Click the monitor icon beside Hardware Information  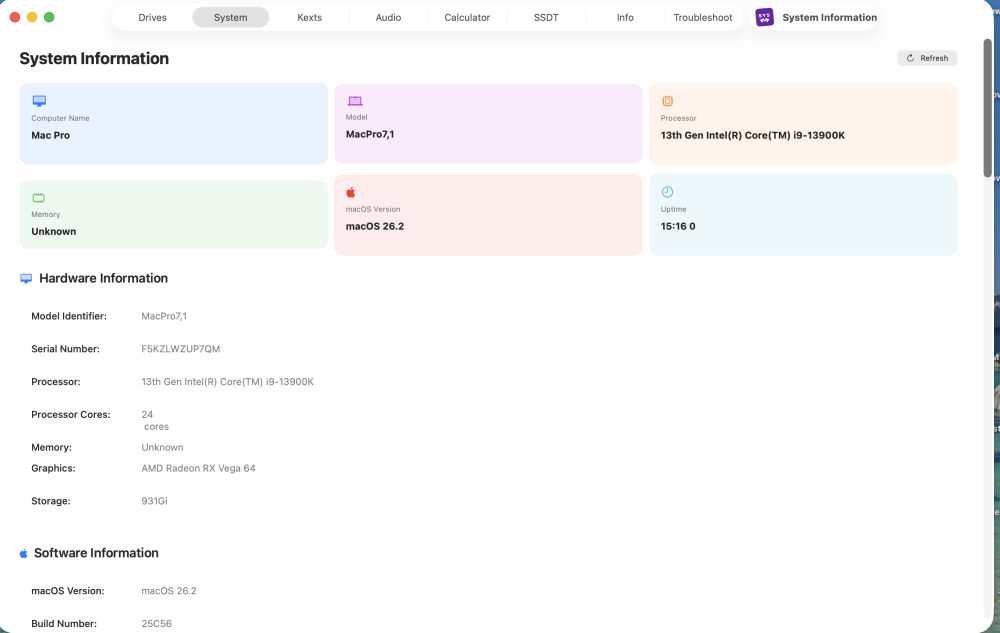[26, 279]
